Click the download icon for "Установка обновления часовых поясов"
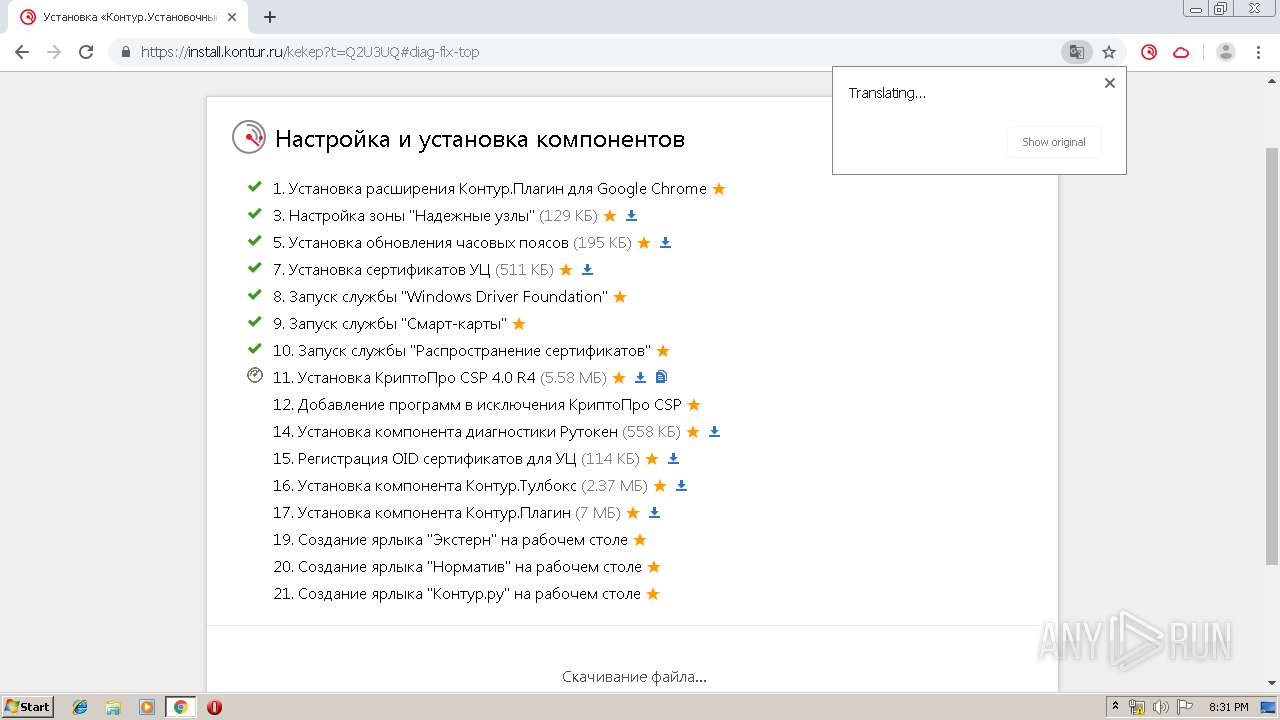The width and height of the screenshot is (1280, 720). click(665, 242)
